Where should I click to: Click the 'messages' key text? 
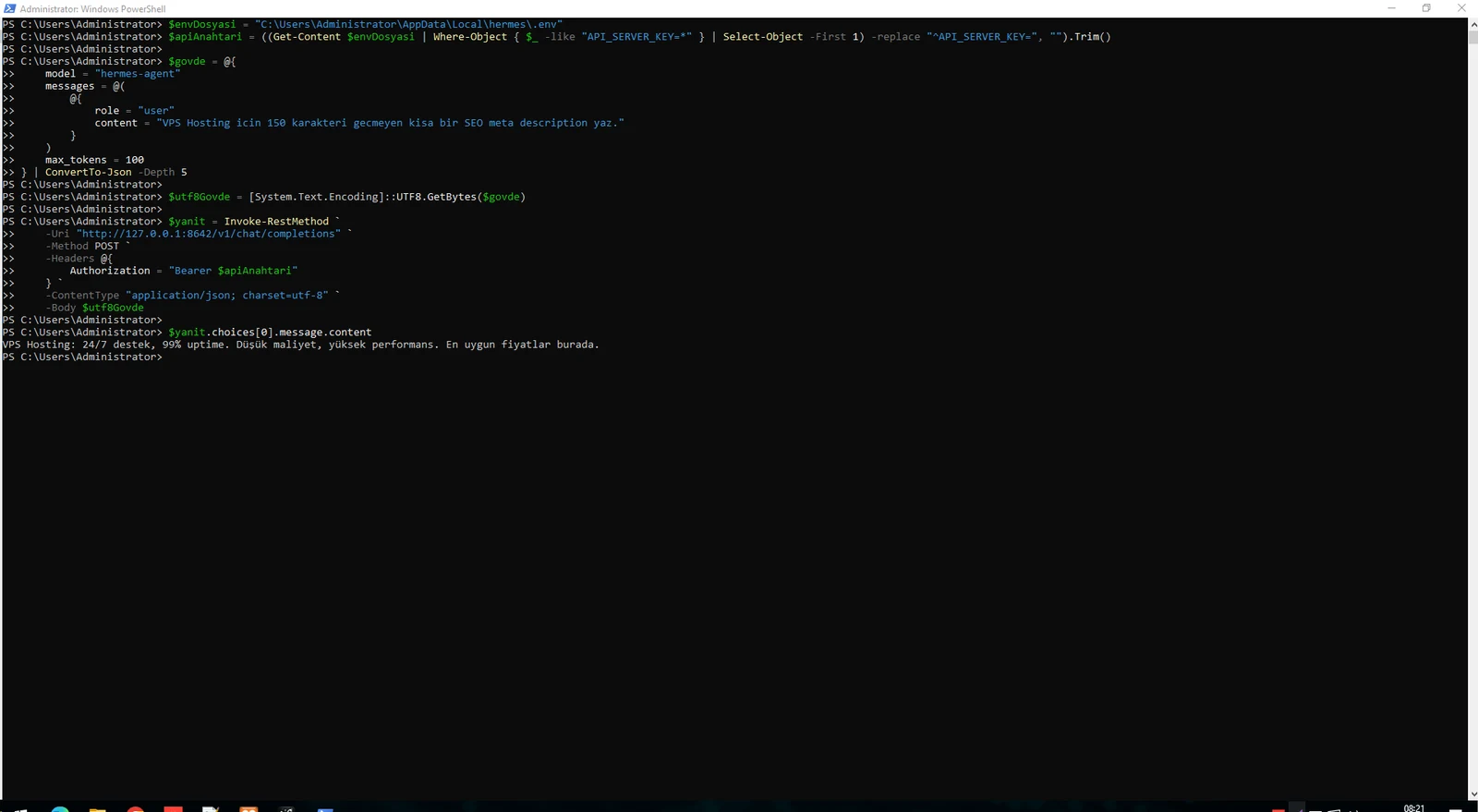(69, 86)
